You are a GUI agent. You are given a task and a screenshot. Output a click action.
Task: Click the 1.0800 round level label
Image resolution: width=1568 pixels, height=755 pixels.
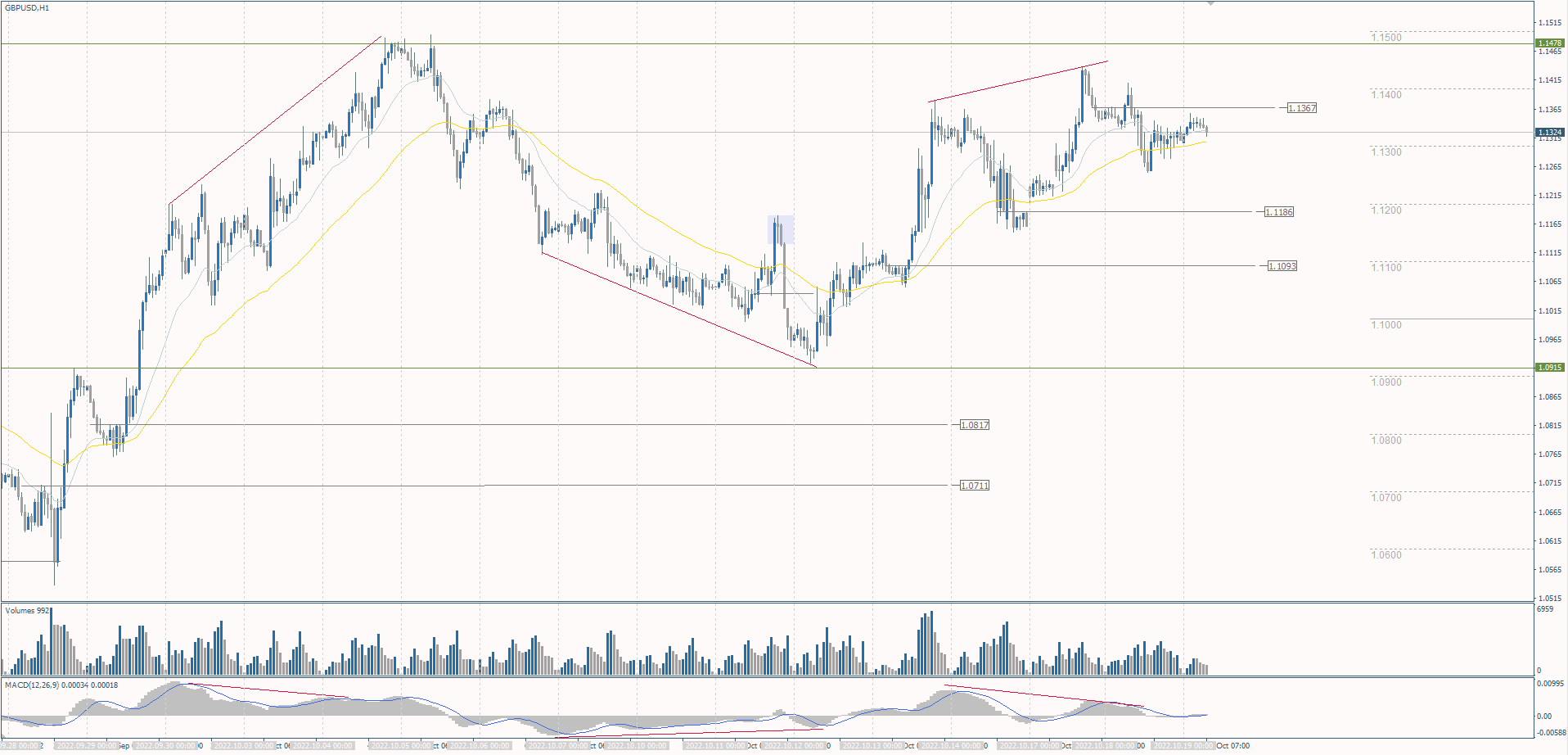[x=1386, y=441]
